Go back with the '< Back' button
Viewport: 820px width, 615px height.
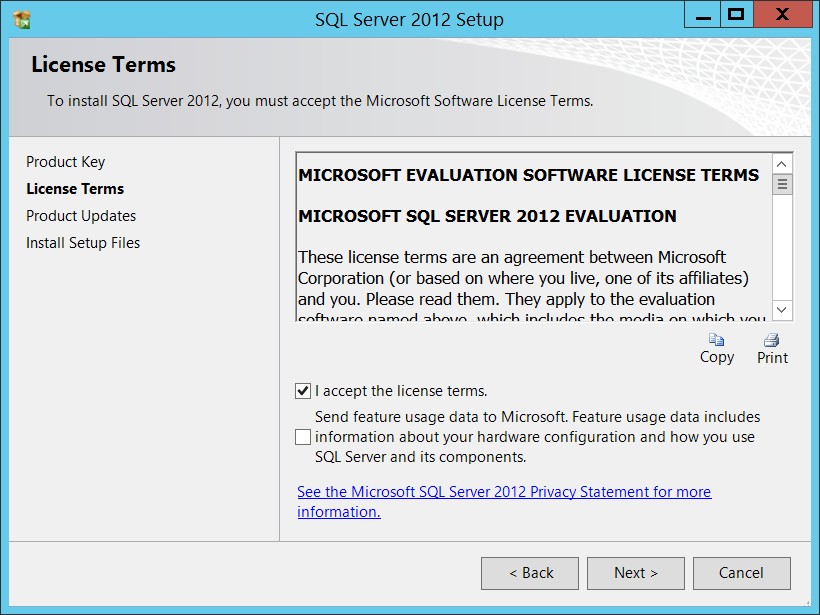[530, 573]
